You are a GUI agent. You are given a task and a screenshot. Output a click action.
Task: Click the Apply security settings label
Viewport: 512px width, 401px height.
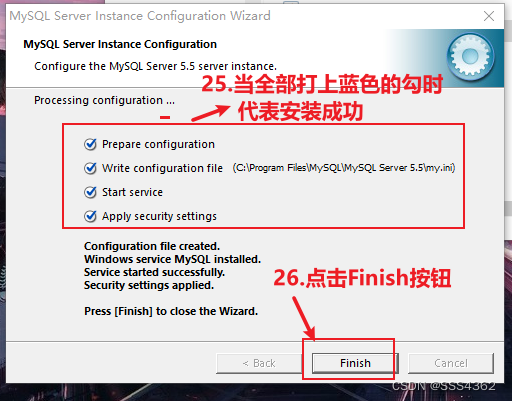click(x=159, y=216)
